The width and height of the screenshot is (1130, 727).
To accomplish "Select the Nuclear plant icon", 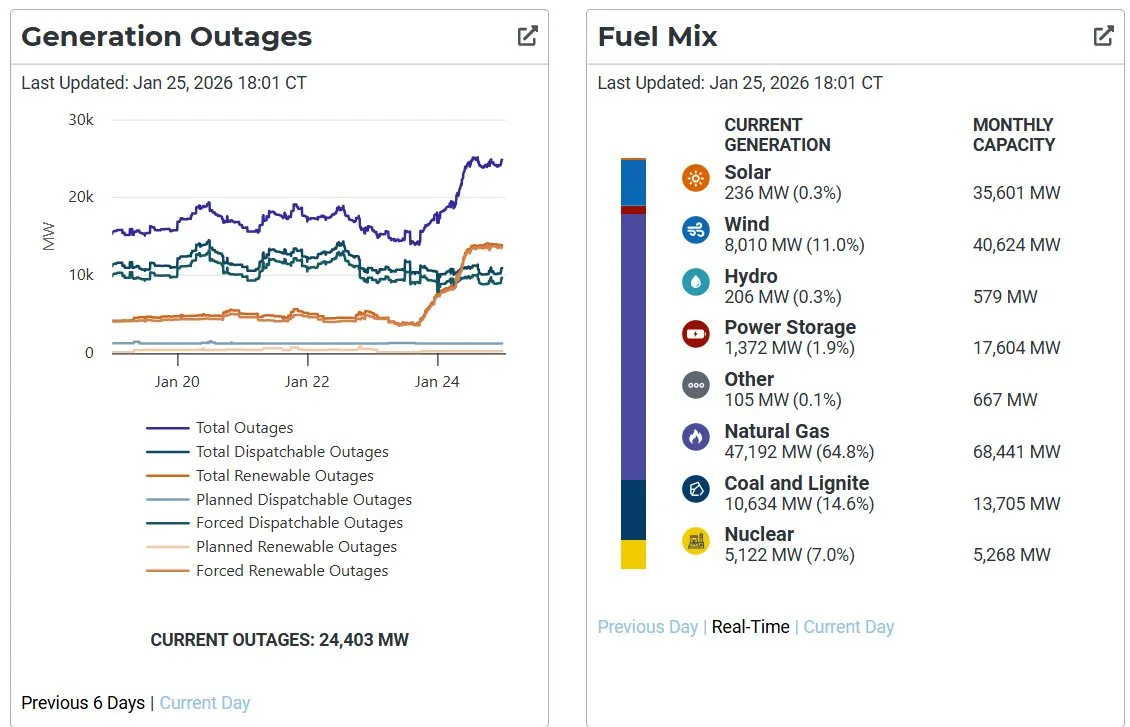I will 696,540.
